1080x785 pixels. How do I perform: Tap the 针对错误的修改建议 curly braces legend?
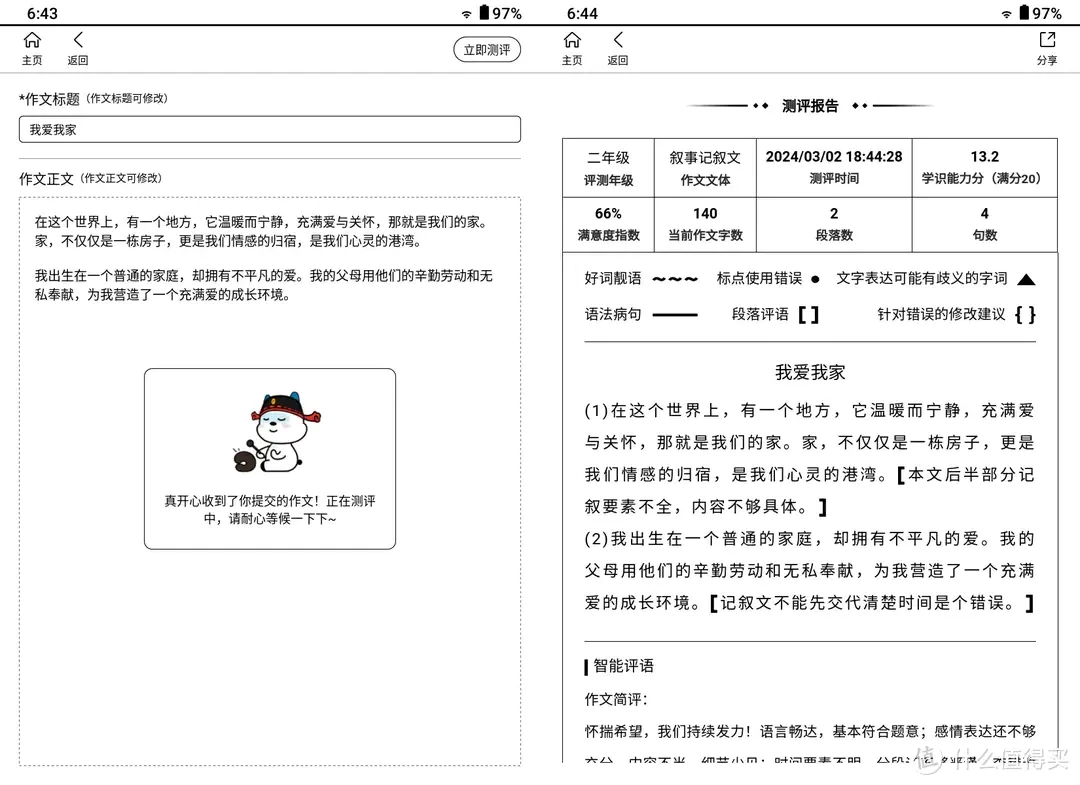point(1025,315)
